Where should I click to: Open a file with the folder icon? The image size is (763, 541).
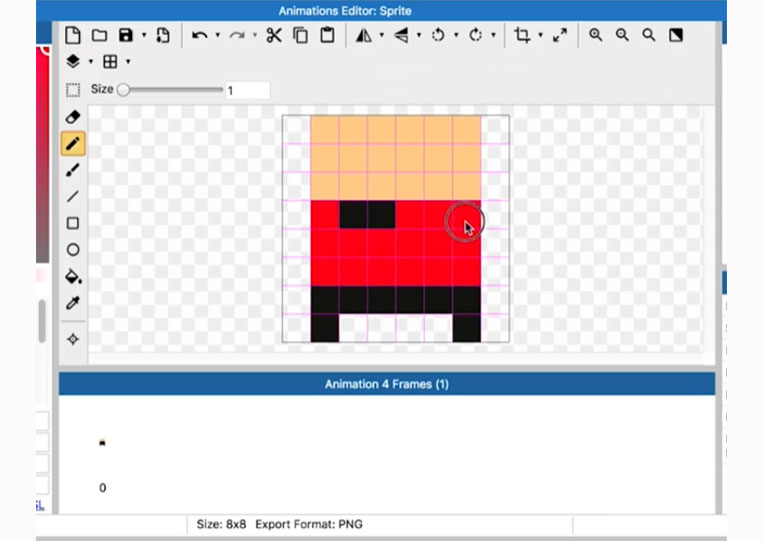(100, 35)
